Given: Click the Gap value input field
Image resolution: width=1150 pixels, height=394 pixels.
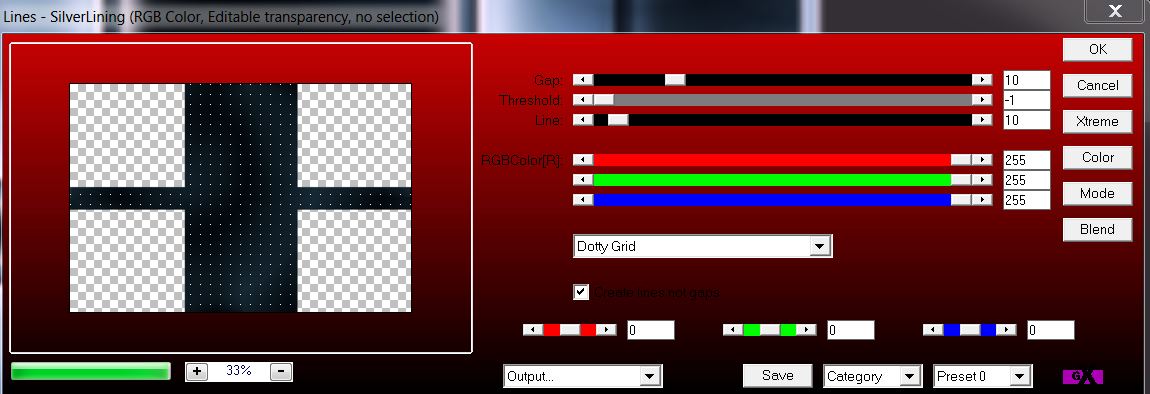Looking at the screenshot, I should 1026,79.
